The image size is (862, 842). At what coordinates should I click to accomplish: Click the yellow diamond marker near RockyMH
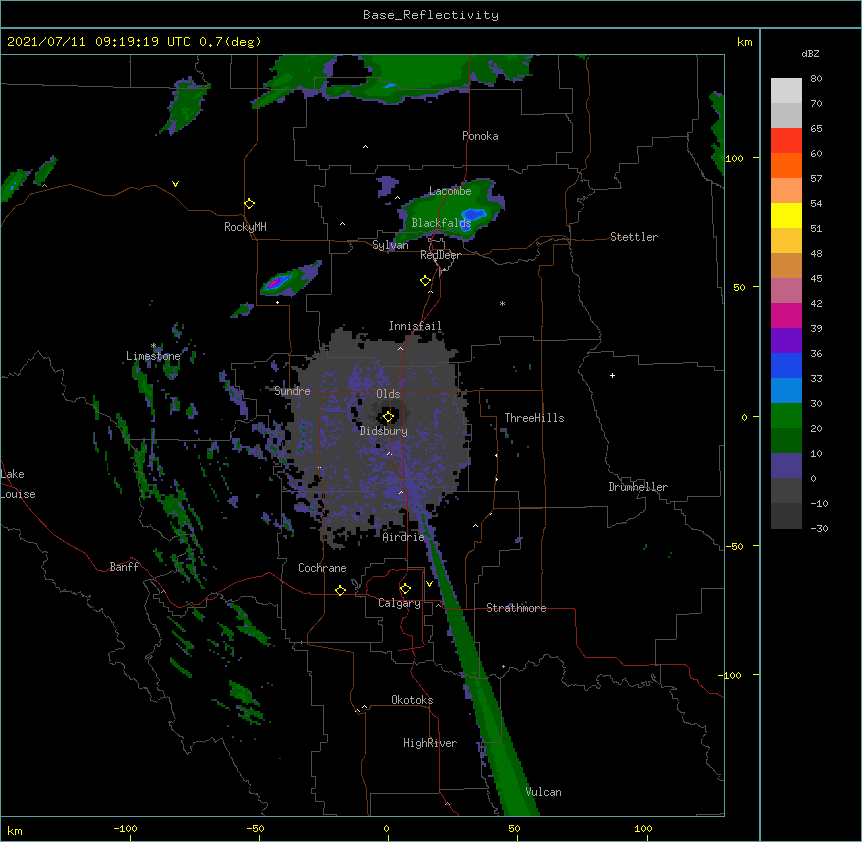(x=249, y=204)
